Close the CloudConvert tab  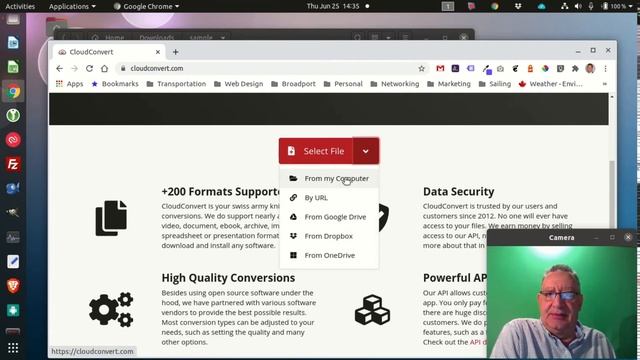[158, 52]
